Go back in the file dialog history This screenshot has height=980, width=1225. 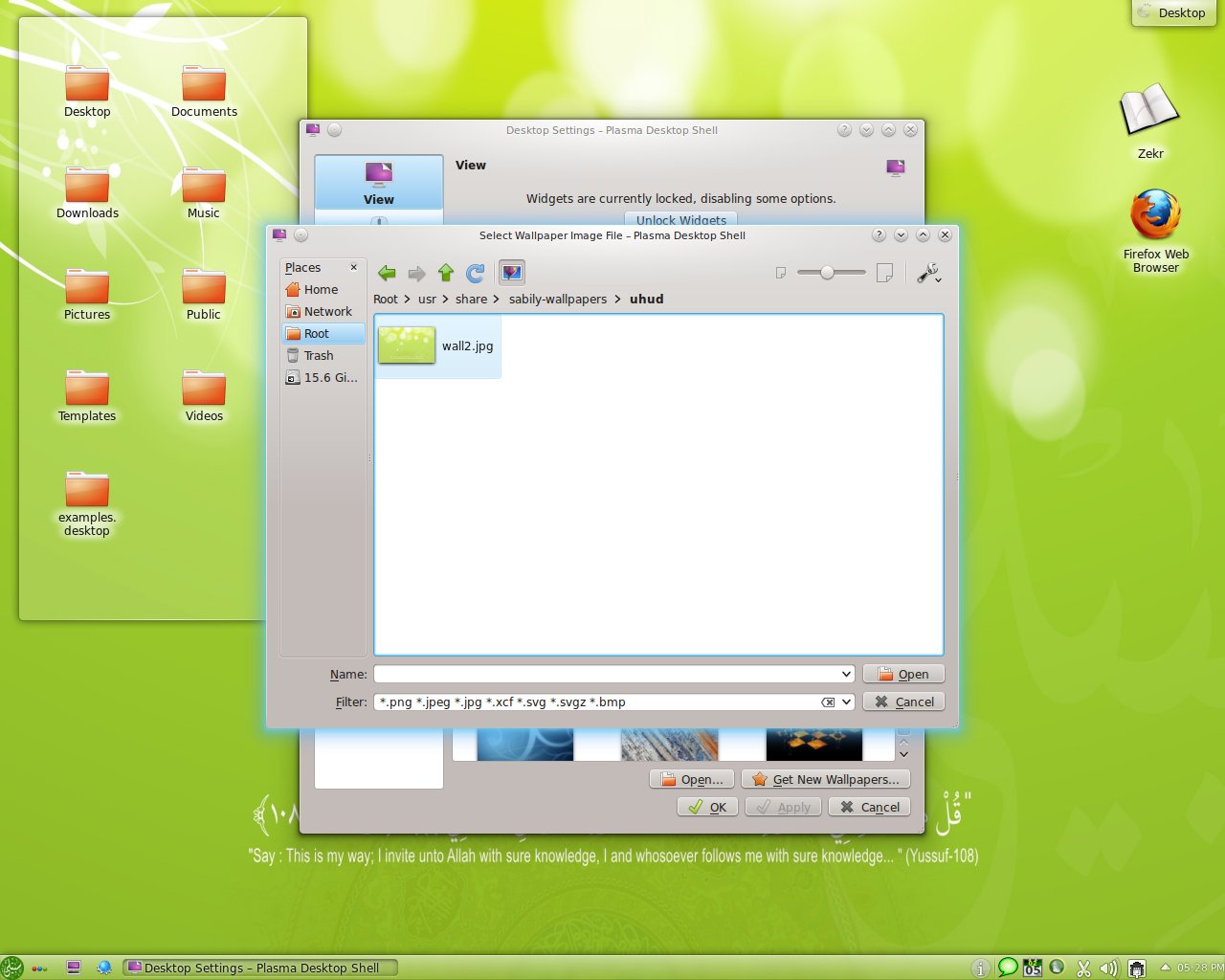pos(387,273)
